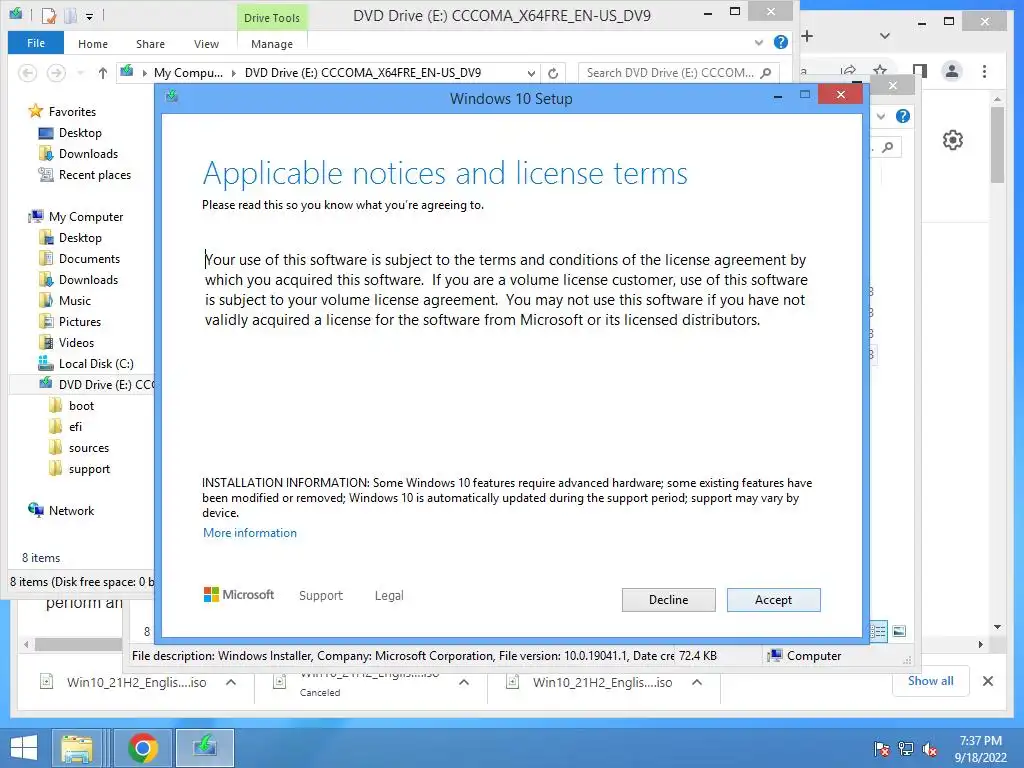
Task: Share this page from Chrome toolbar
Action: [x=848, y=71]
